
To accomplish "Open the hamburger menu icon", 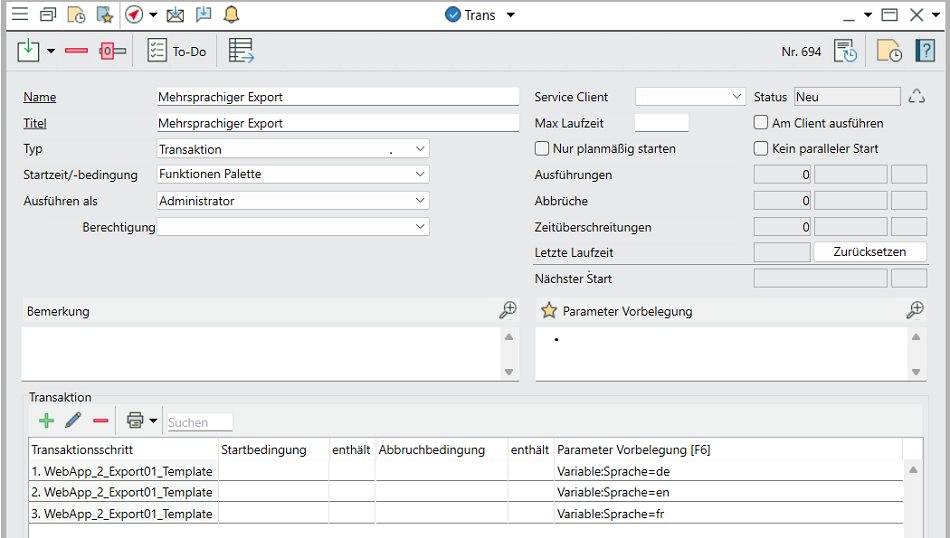I will pyautogui.click(x=19, y=15).
